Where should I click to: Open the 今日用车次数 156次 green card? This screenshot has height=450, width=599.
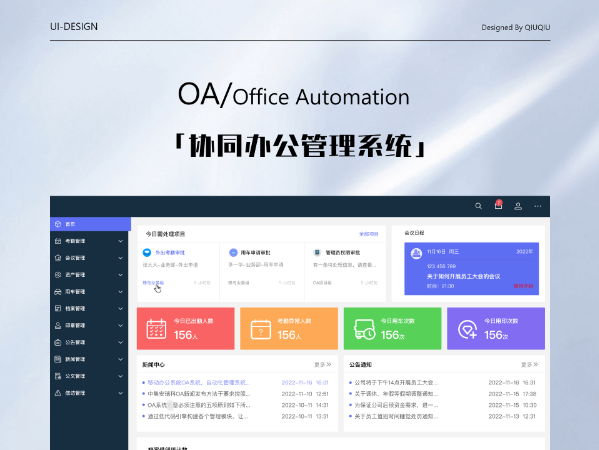coord(392,329)
